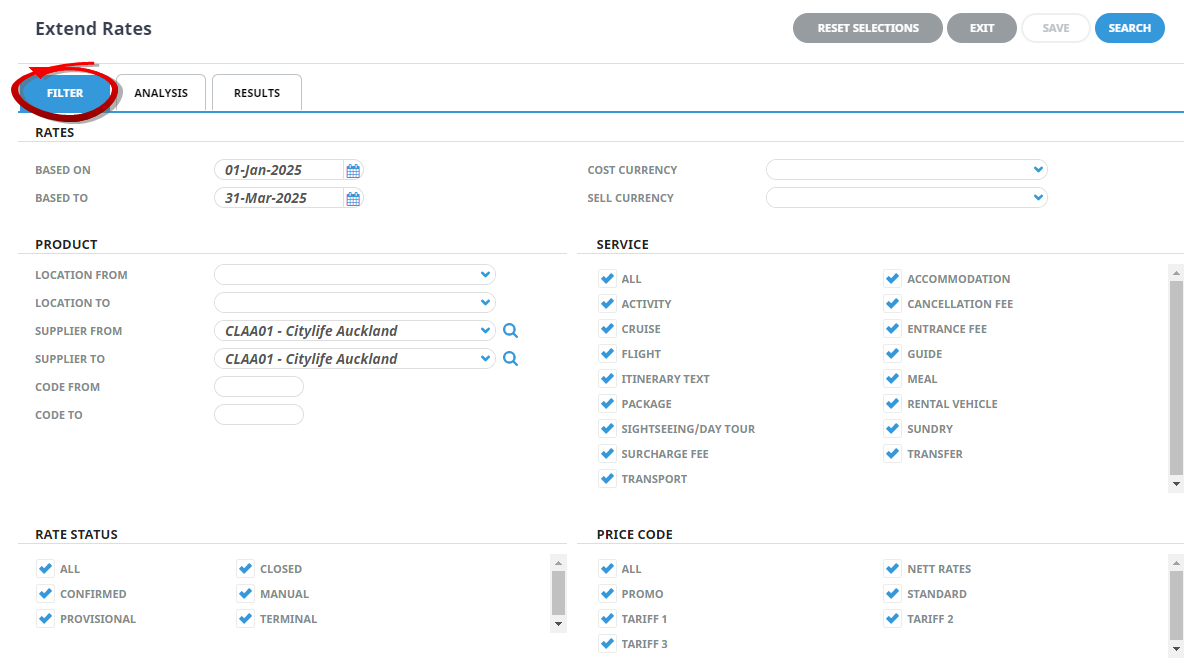
Task: Click the Supplier To search magnifier
Action: click(x=510, y=359)
